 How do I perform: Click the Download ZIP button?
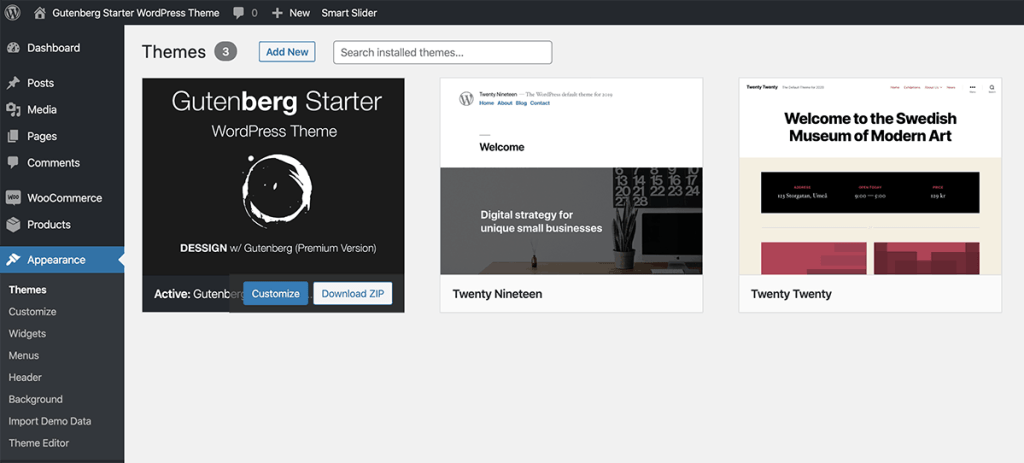(x=353, y=293)
